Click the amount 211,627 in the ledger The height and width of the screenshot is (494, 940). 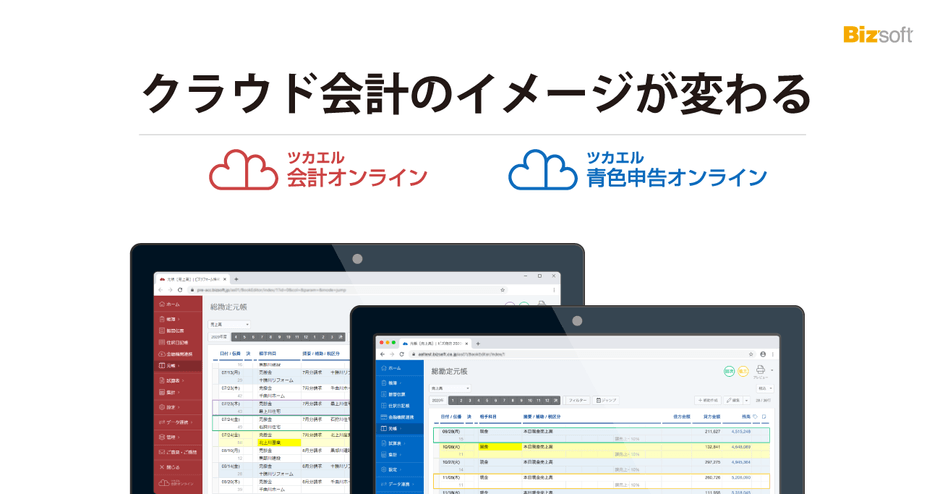tap(712, 432)
